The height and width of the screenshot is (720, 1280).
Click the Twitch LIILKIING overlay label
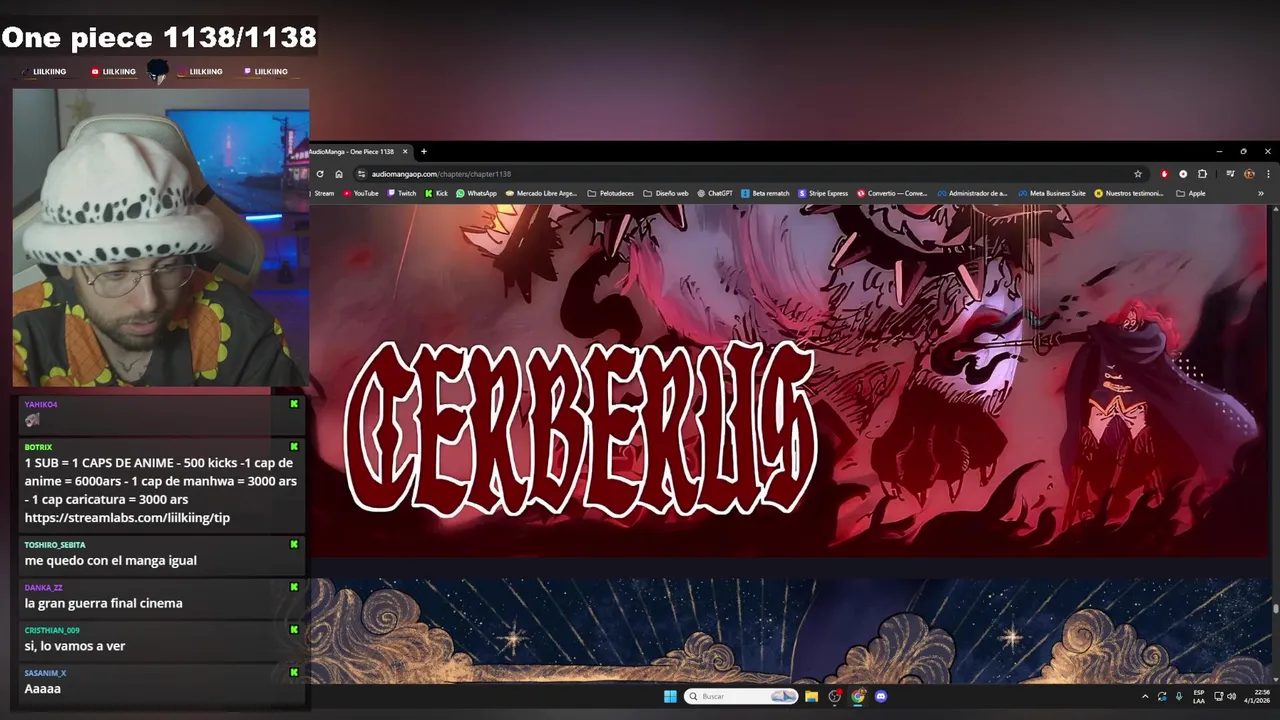click(267, 72)
